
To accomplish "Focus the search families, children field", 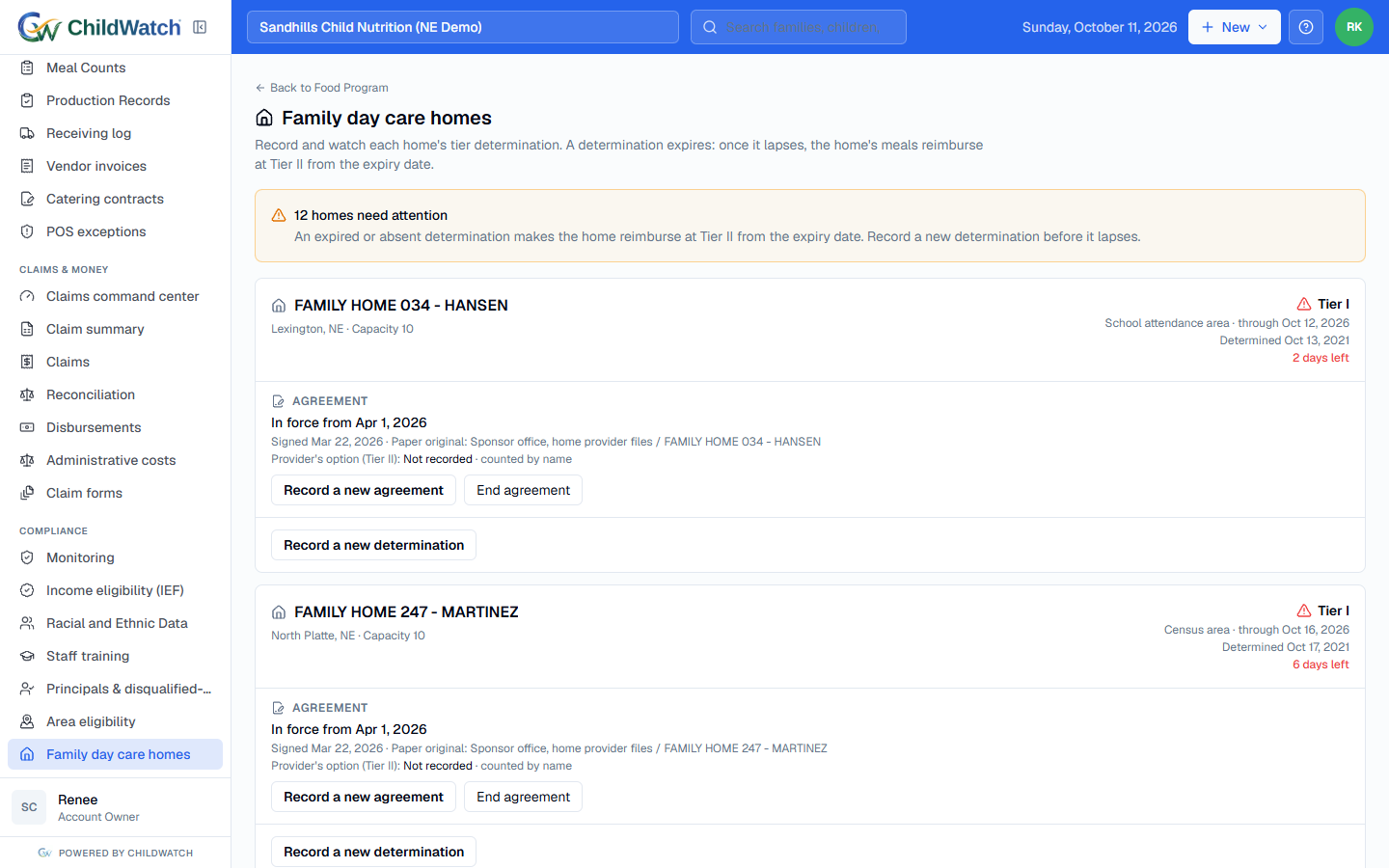I will click(x=799, y=27).
